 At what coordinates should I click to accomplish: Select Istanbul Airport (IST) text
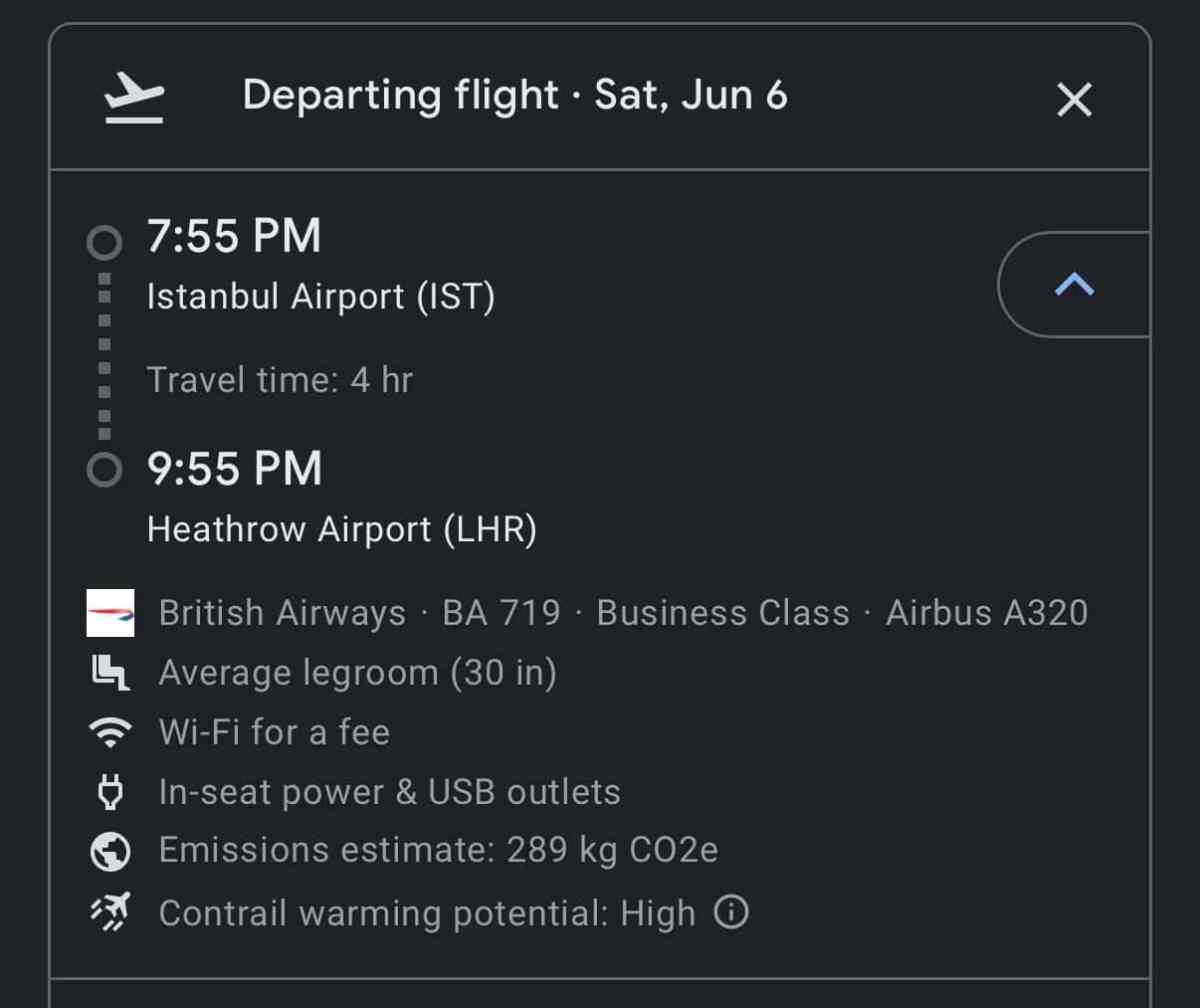320,297
